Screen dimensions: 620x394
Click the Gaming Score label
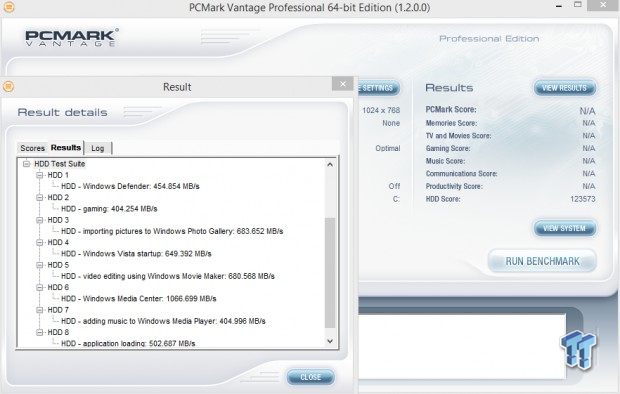click(x=448, y=148)
